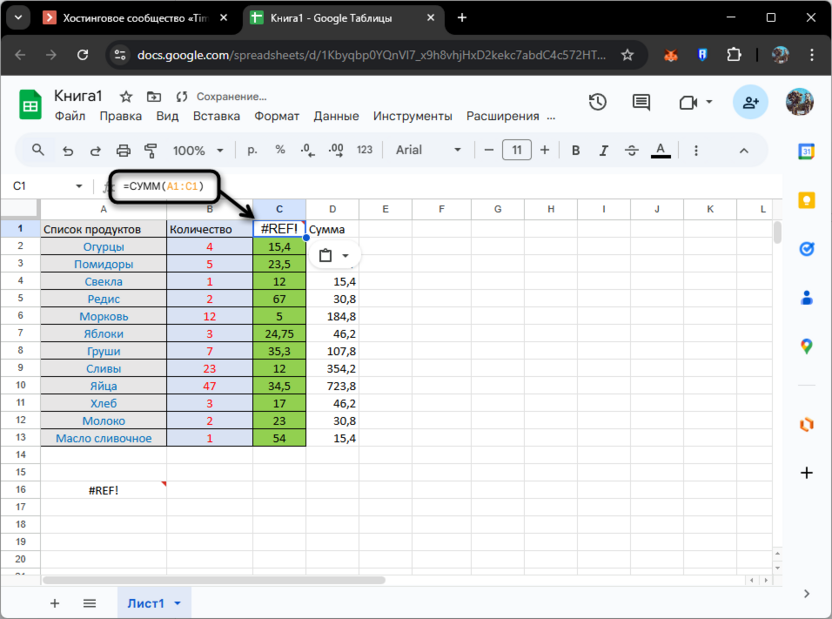The width and height of the screenshot is (832, 619).
Task: Open the Расширения menu
Action: click(x=502, y=116)
